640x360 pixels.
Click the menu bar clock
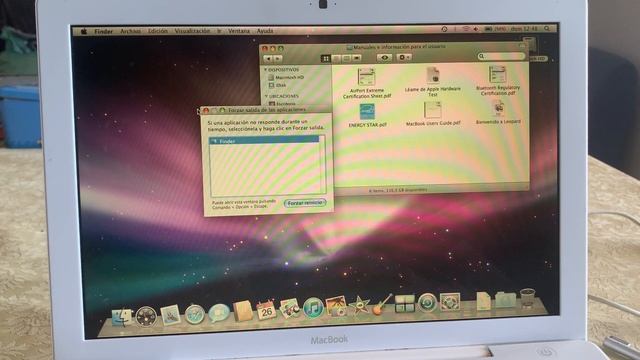click(x=524, y=29)
